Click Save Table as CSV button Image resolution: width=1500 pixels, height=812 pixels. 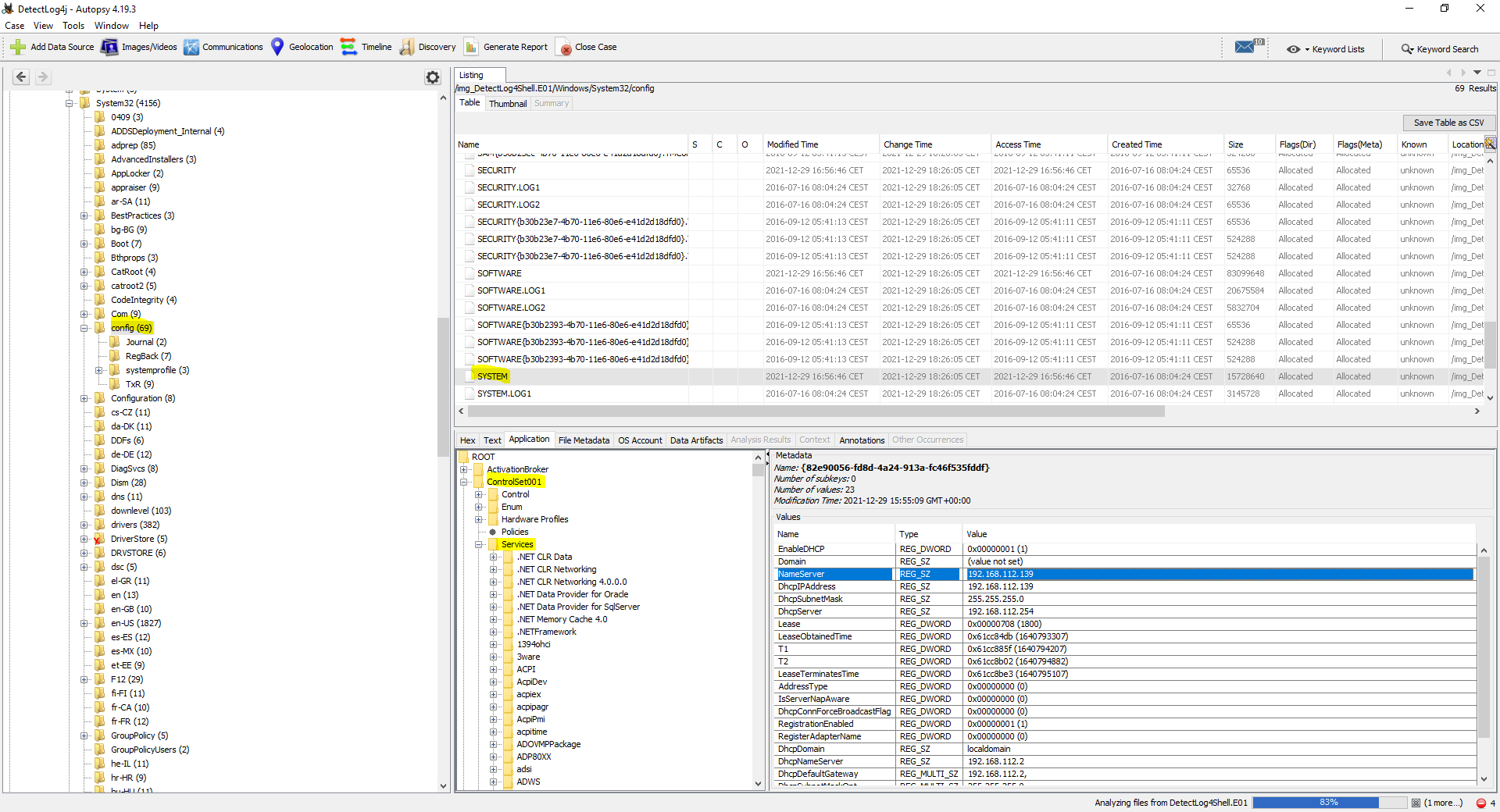1448,123
